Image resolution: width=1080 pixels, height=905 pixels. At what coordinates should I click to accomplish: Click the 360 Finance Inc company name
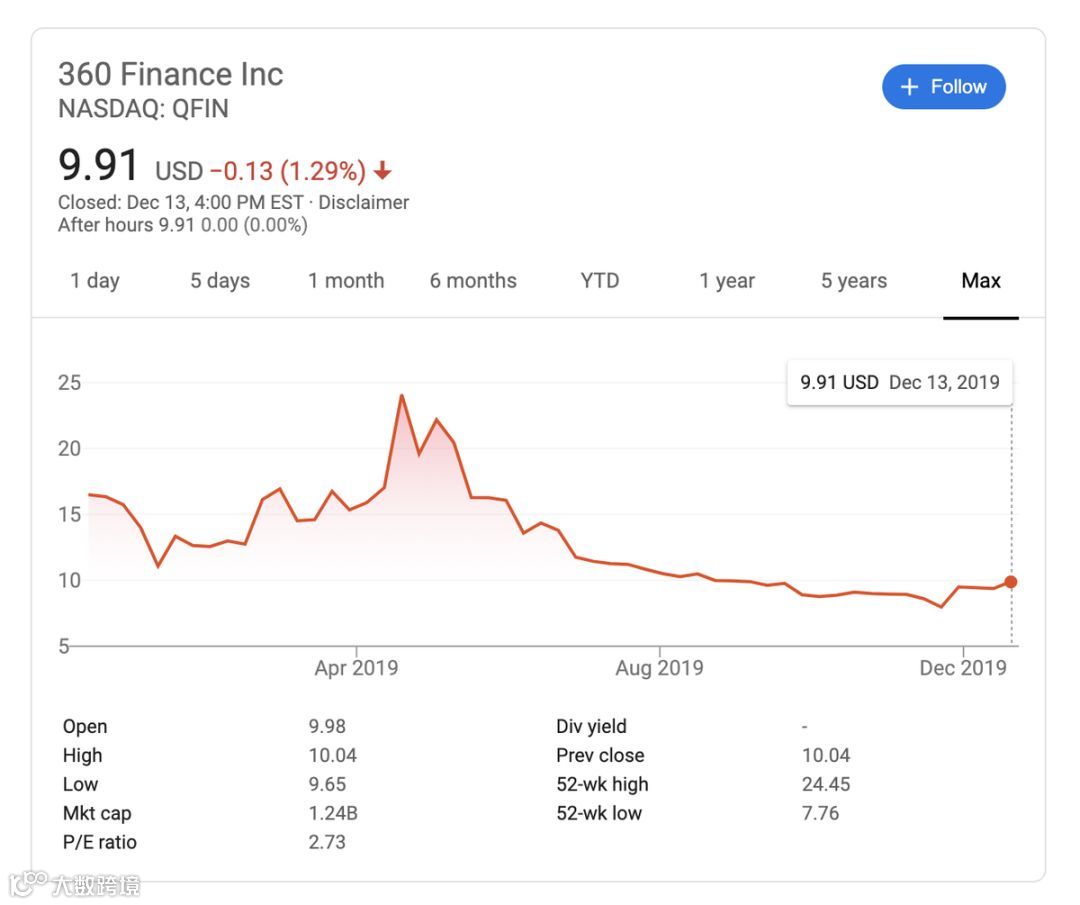(x=169, y=74)
